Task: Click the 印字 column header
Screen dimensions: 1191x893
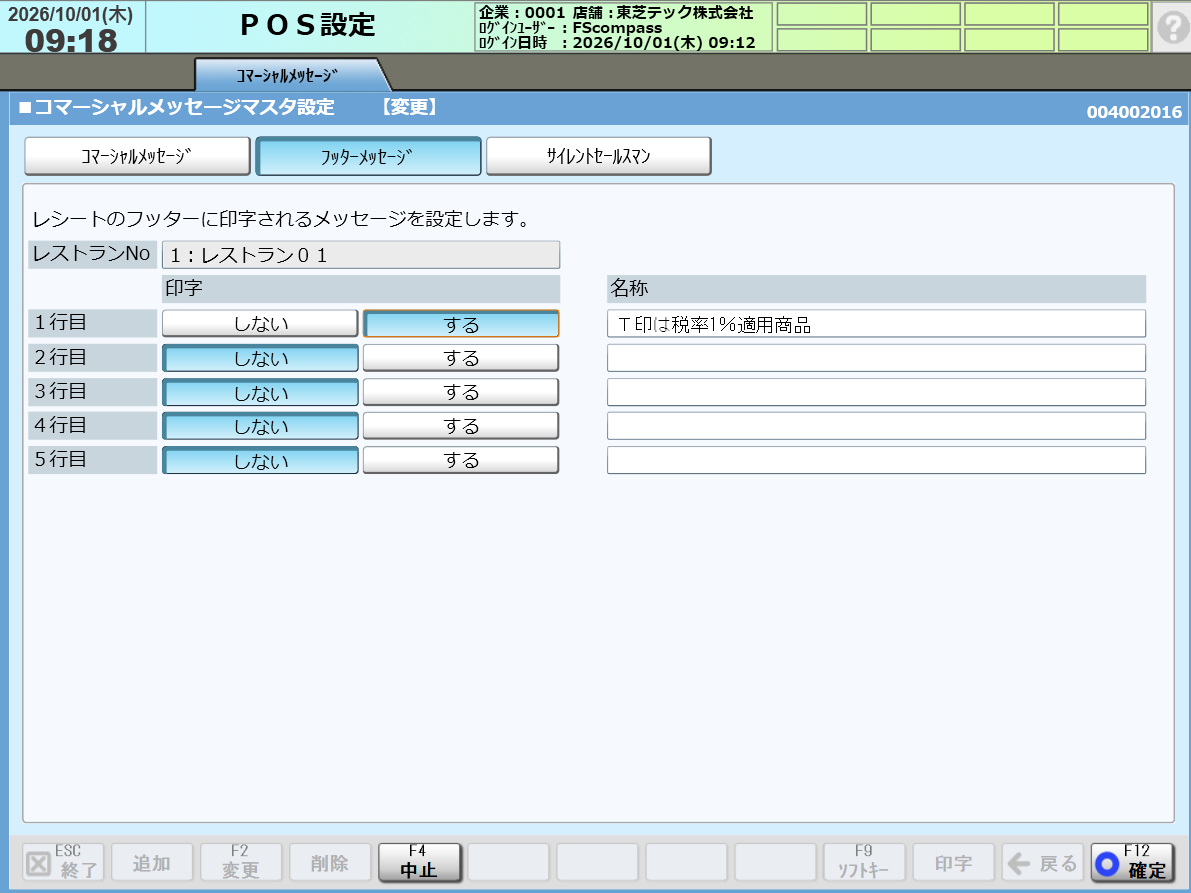Action: tap(361, 289)
